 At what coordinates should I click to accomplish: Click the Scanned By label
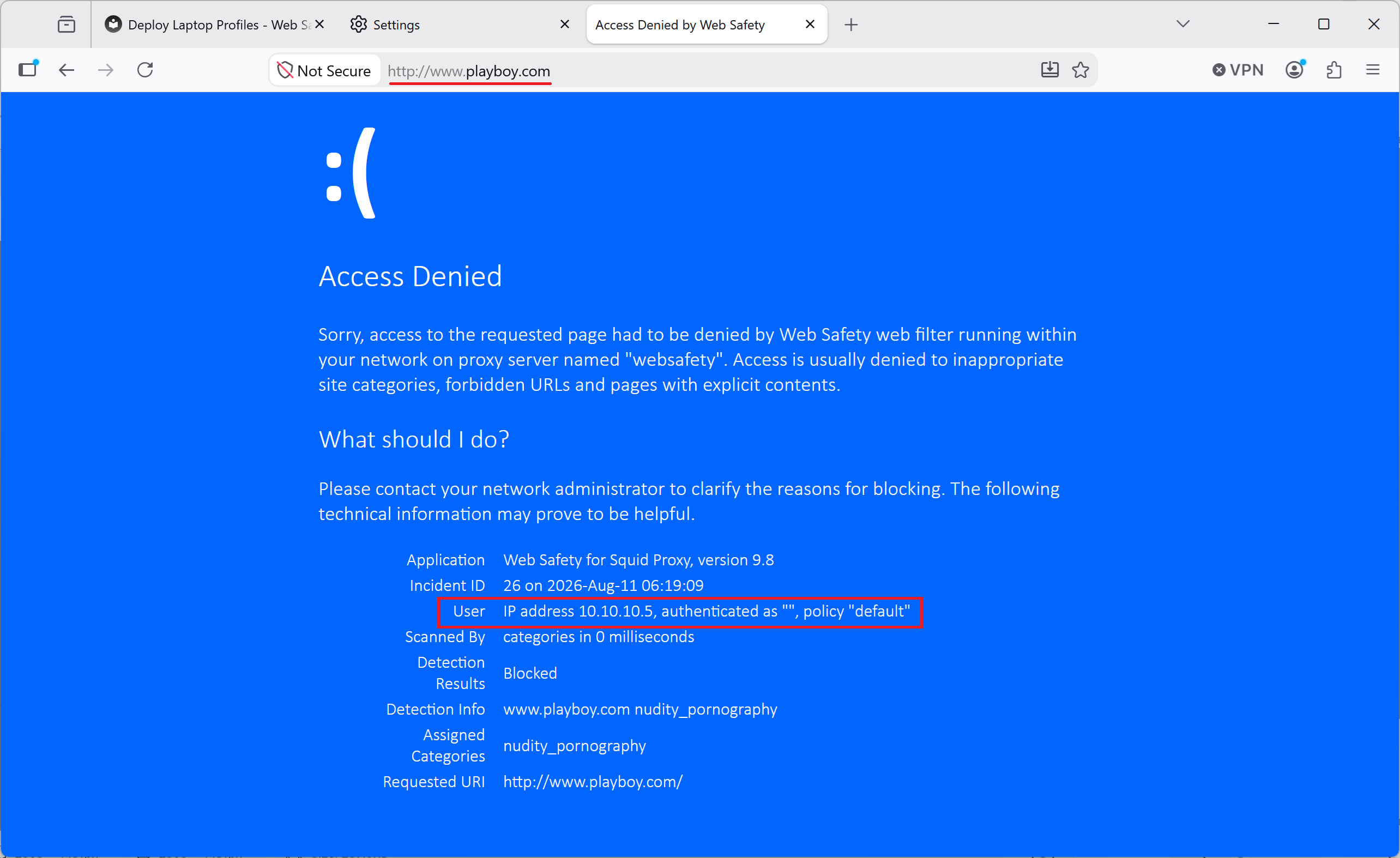tap(445, 637)
